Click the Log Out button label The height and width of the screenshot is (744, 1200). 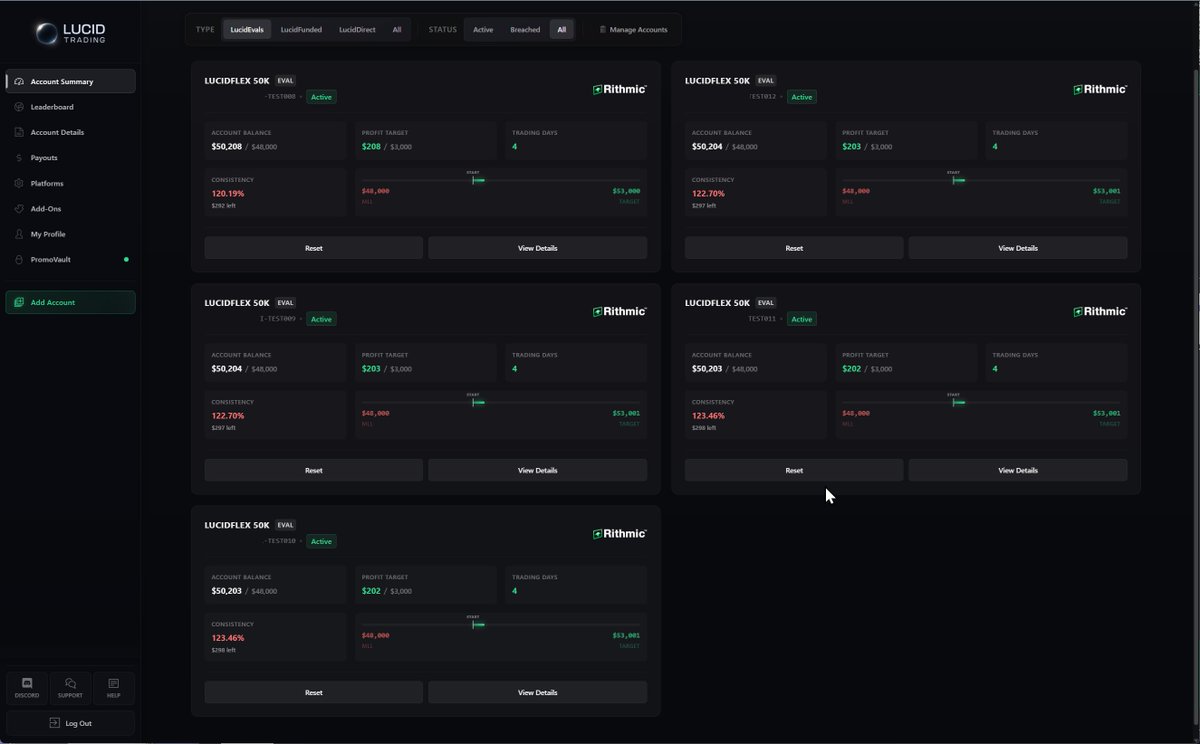[78, 723]
